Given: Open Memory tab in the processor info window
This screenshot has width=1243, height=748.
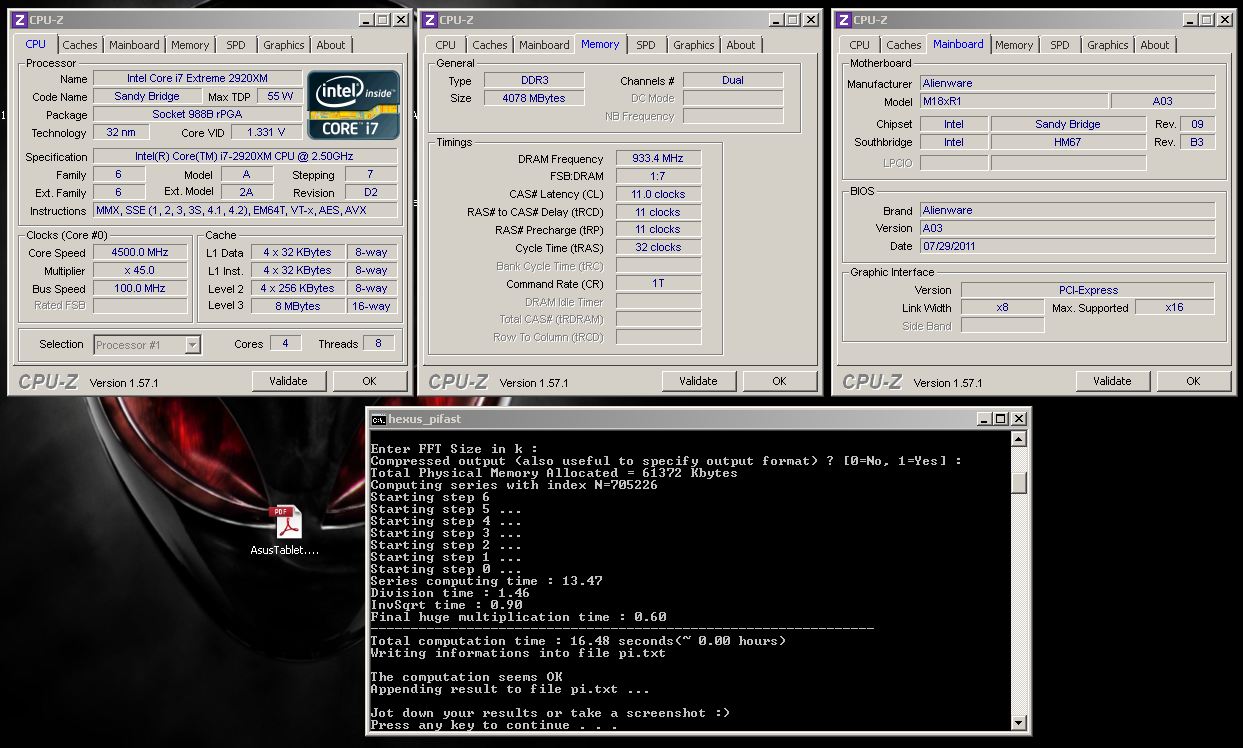Looking at the screenshot, I should [190, 45].
